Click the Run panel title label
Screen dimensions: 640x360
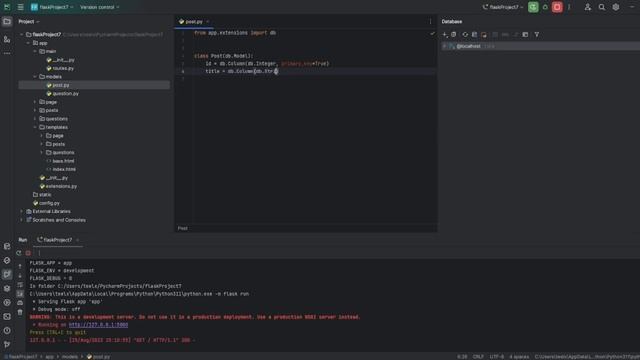point(22,240)
